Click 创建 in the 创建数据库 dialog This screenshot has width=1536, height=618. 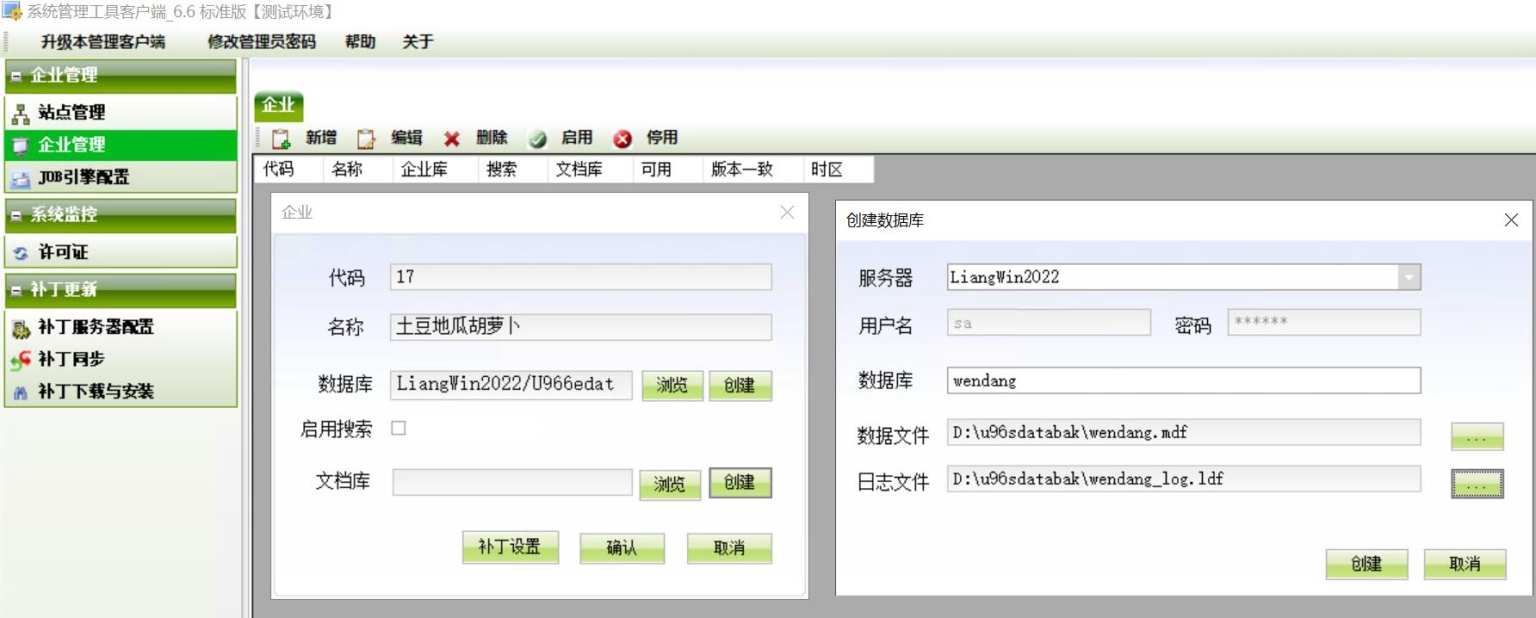tap(1366, 564)
